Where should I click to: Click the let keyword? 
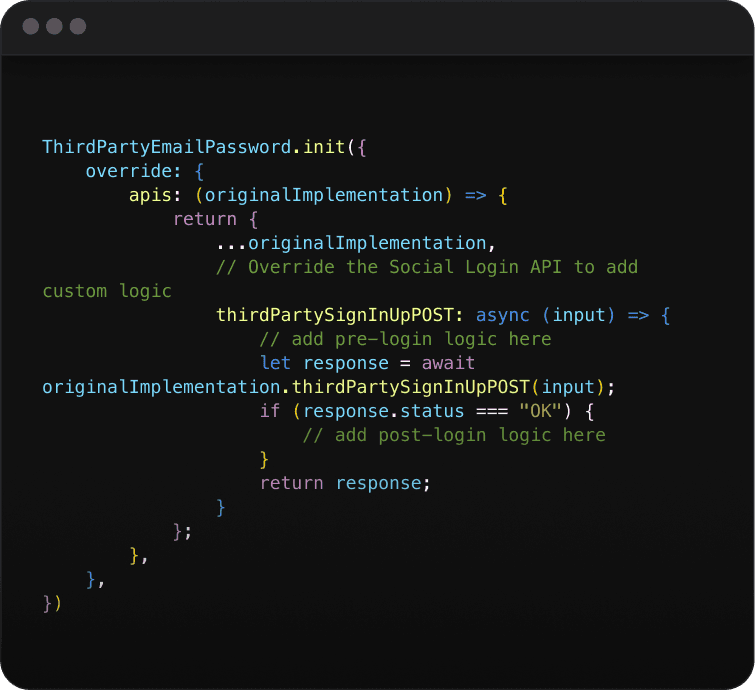pos(275,363)
